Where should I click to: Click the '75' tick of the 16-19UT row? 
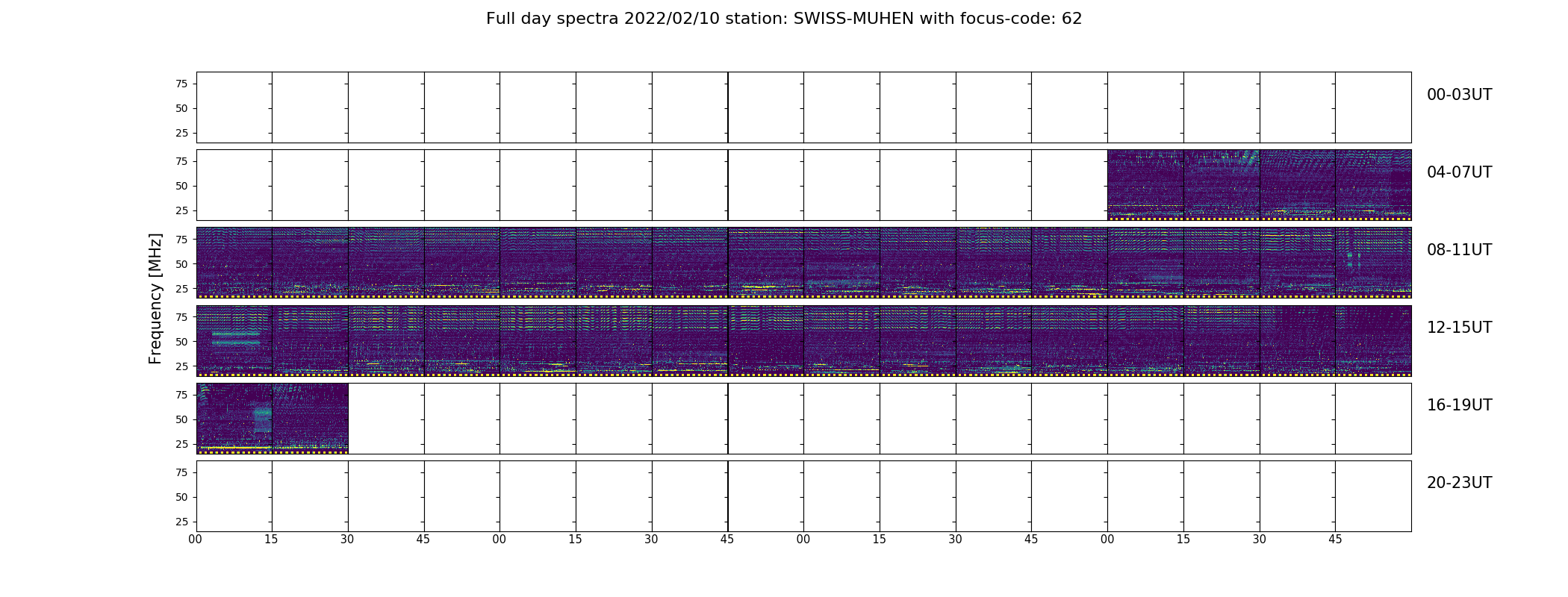click(181, 395)
